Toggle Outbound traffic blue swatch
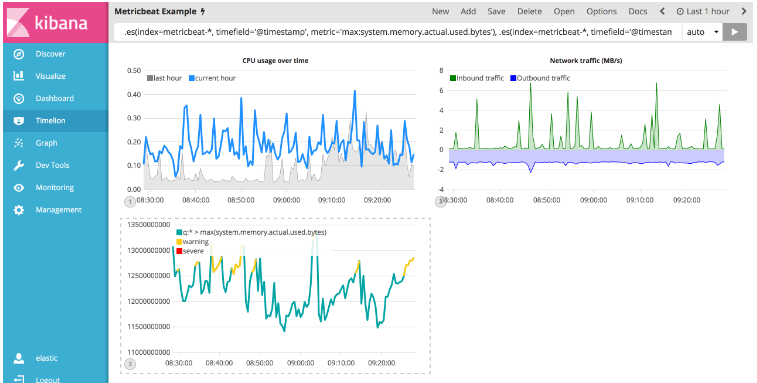 click(x=513, y=78)
